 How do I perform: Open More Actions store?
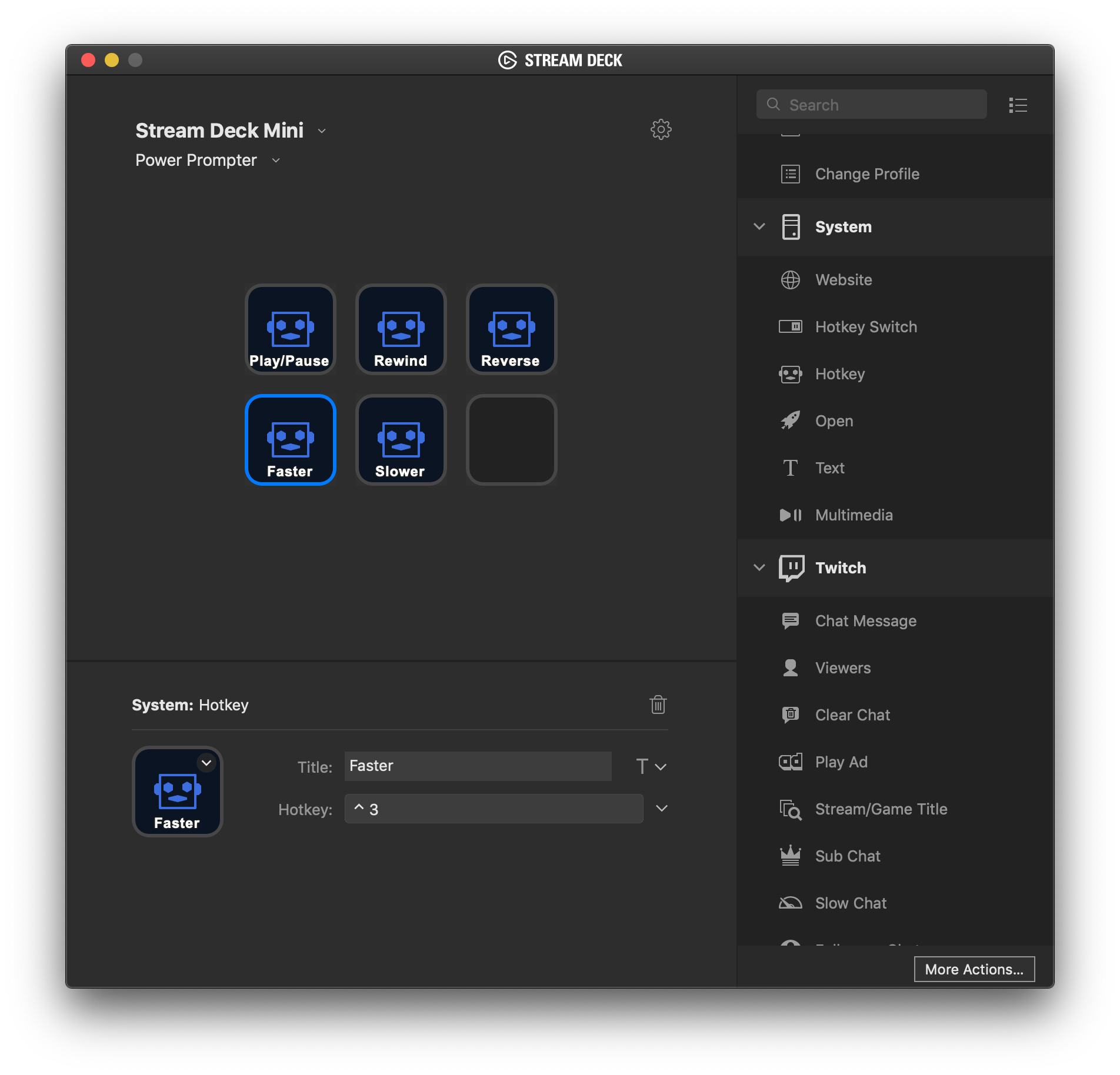tap(974, 969)
